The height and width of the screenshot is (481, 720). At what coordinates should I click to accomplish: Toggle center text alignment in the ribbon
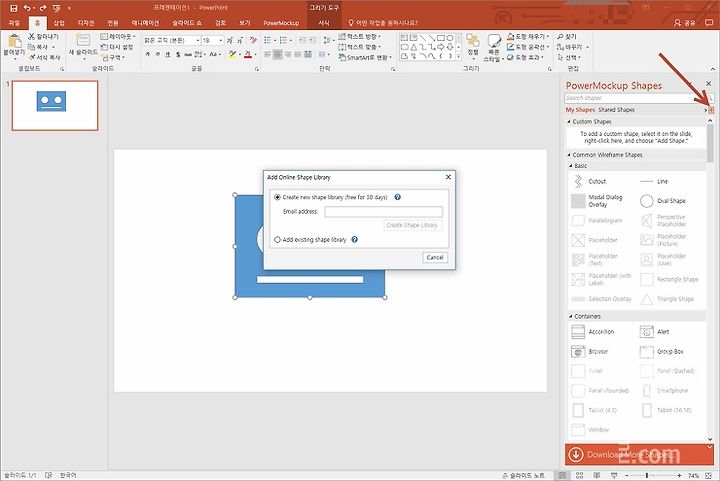coord(277,55)
